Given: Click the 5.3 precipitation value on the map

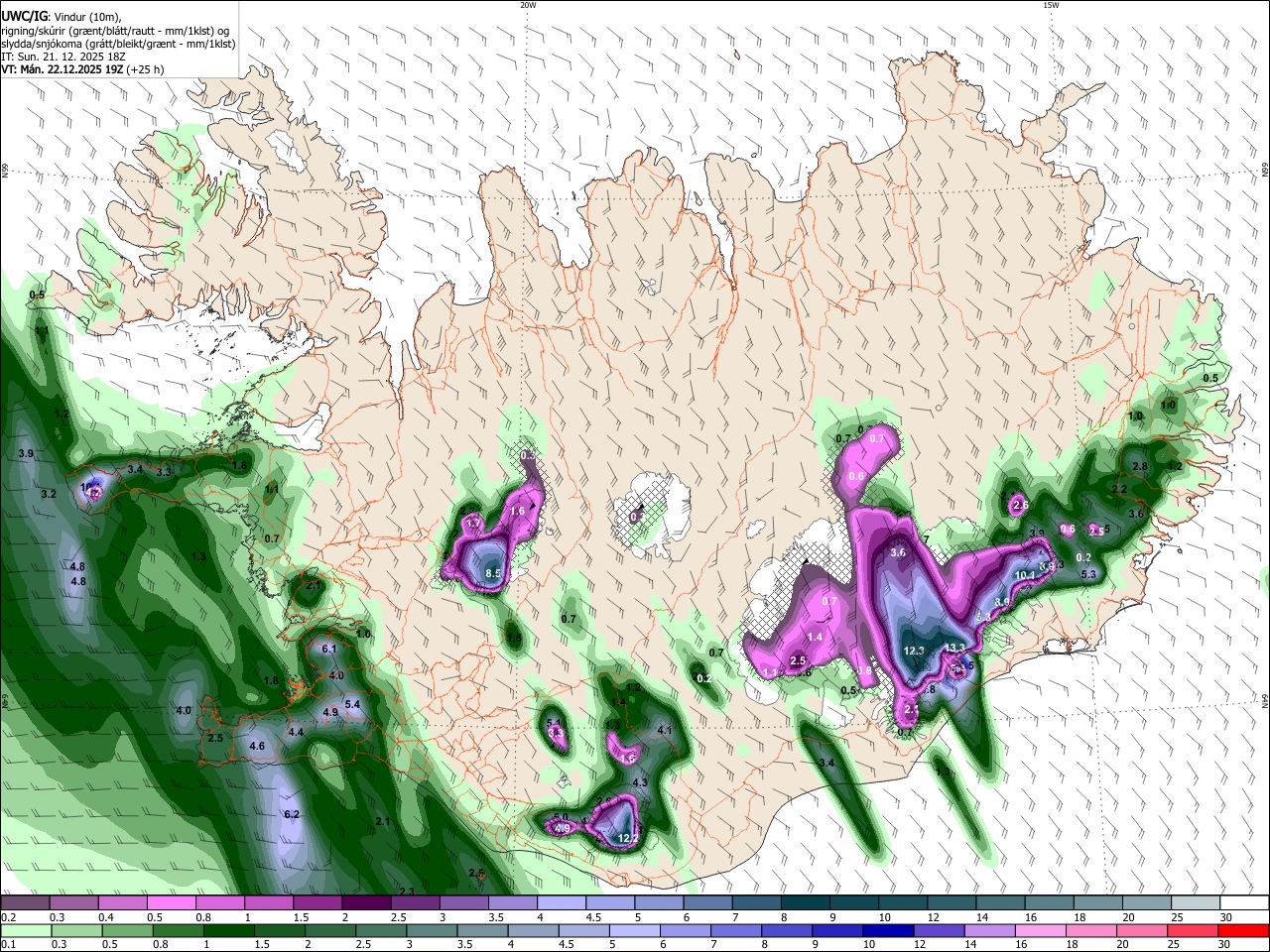Looking at the screenshot, I should point(1088,574).
